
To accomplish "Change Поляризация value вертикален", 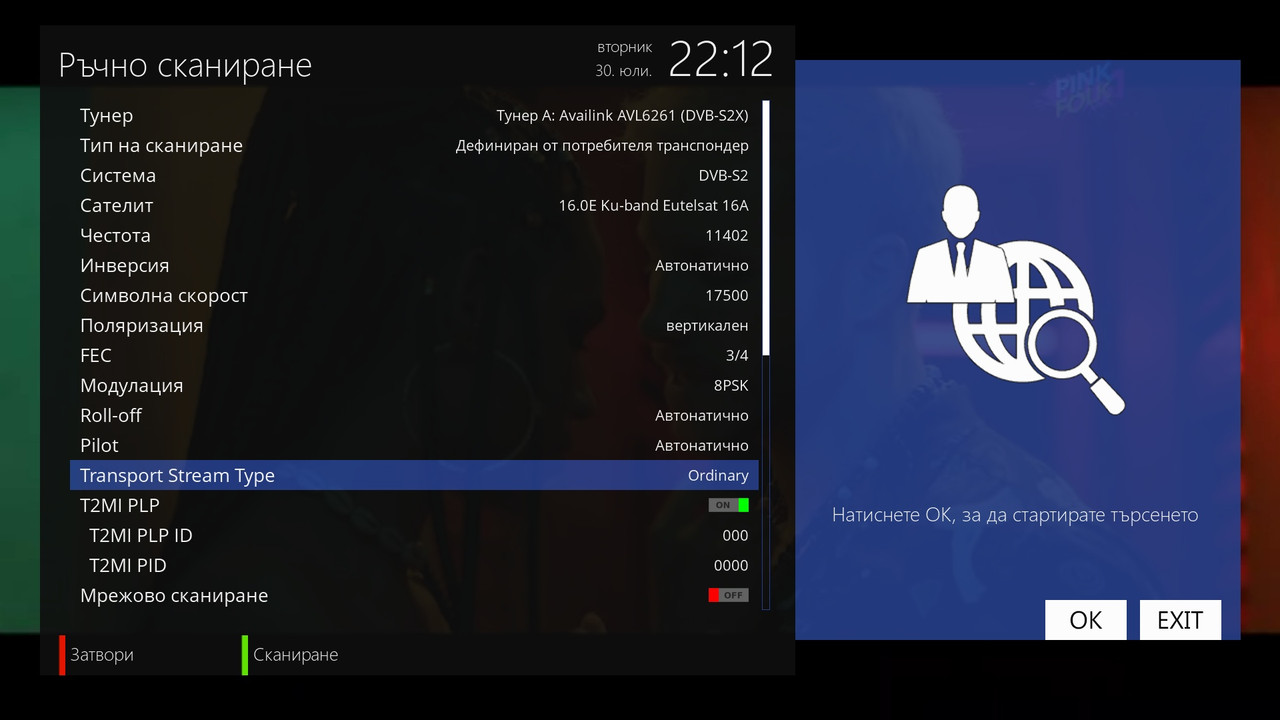I will [707, 326].
